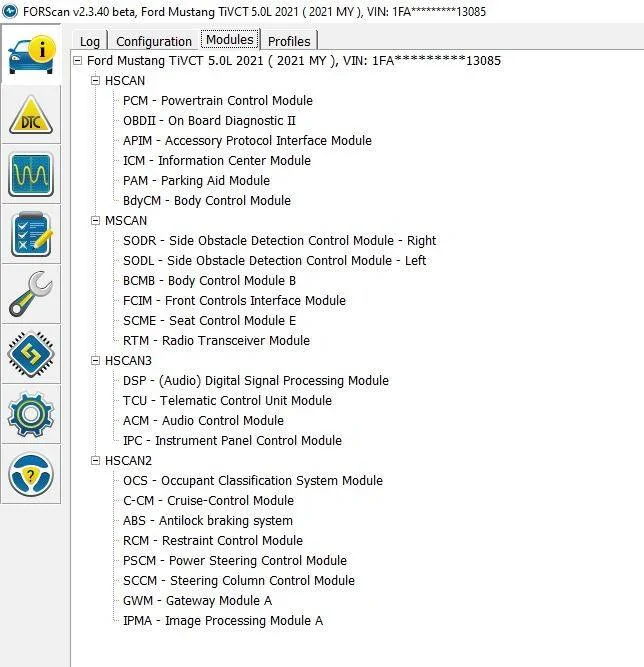Collapse the HSCAN branch
This screenshot has height=667, width=644.
tap(95, 80)
